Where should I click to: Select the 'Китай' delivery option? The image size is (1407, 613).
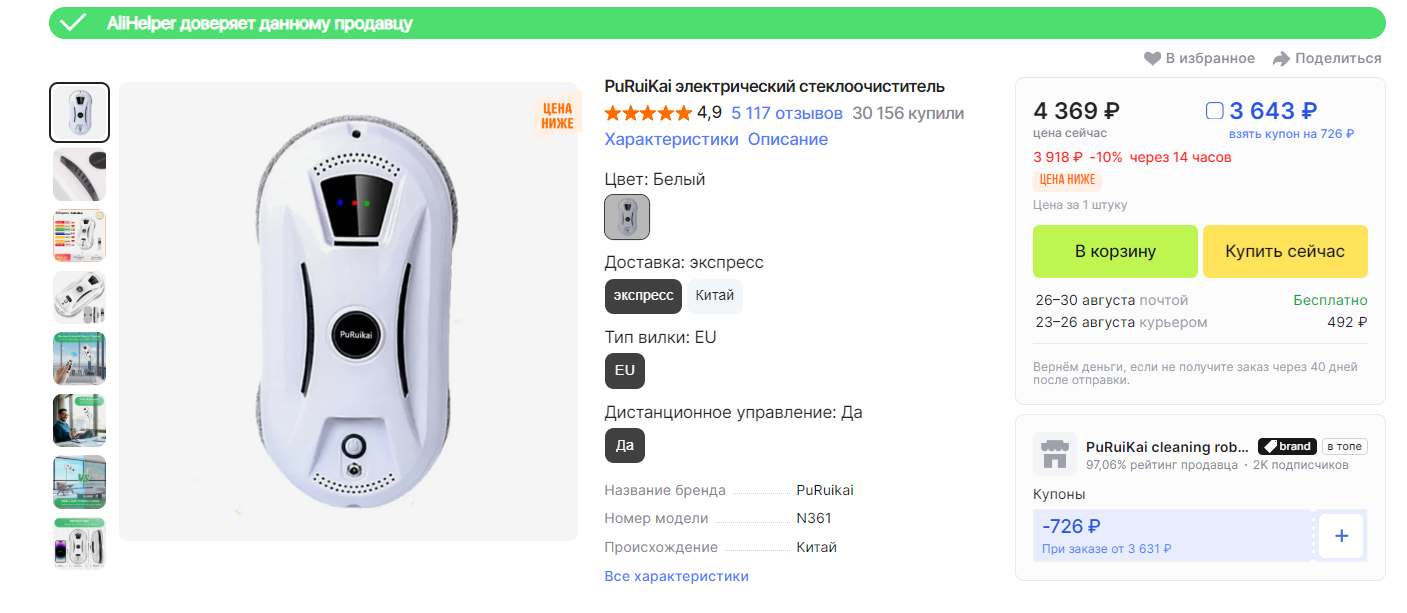(715, 296)
